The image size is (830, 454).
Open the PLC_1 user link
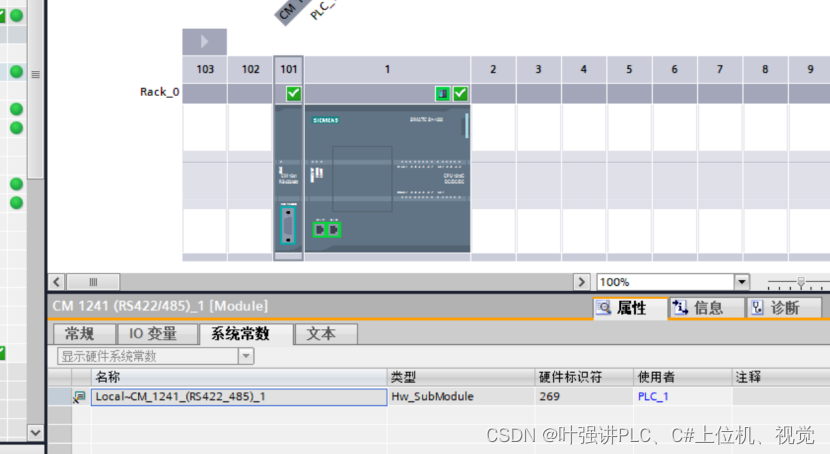point(653,396)
